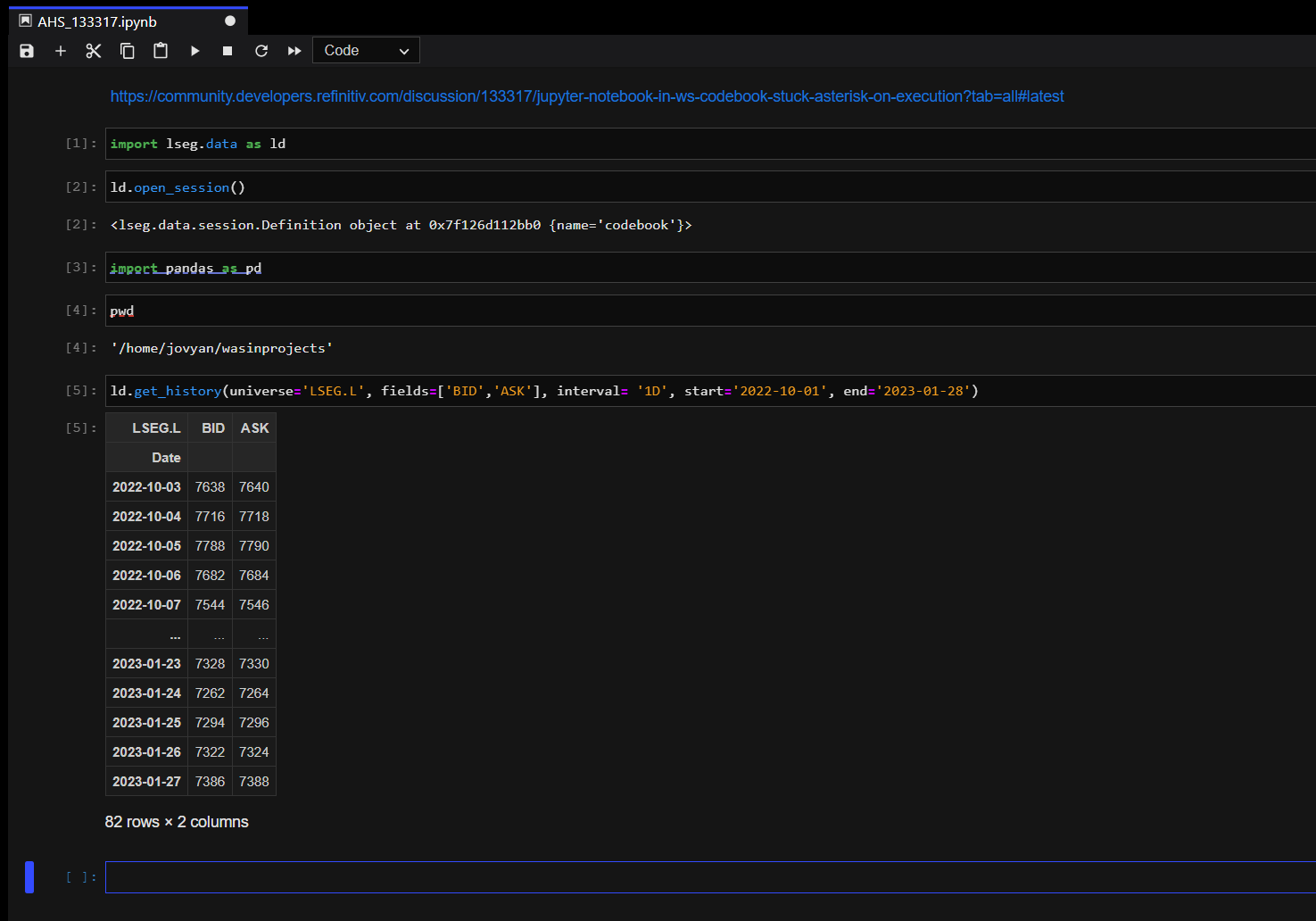Image resolution: width=1316 pixels, height=921 pixels.
Task: Add a new cell with the plus icon
Action: pos(60,51)
